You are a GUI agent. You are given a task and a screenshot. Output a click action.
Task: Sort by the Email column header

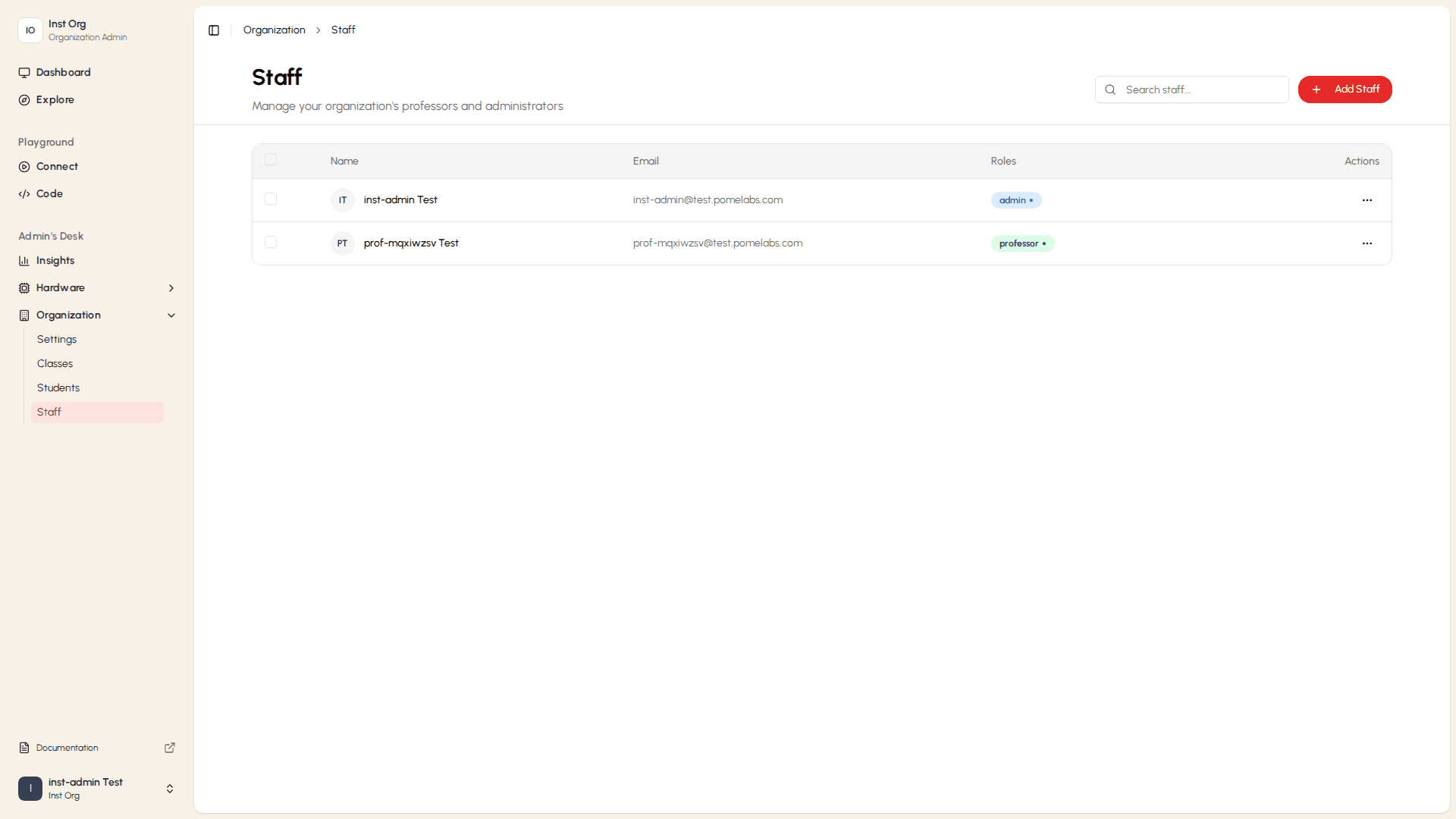(x=645, y=162)
